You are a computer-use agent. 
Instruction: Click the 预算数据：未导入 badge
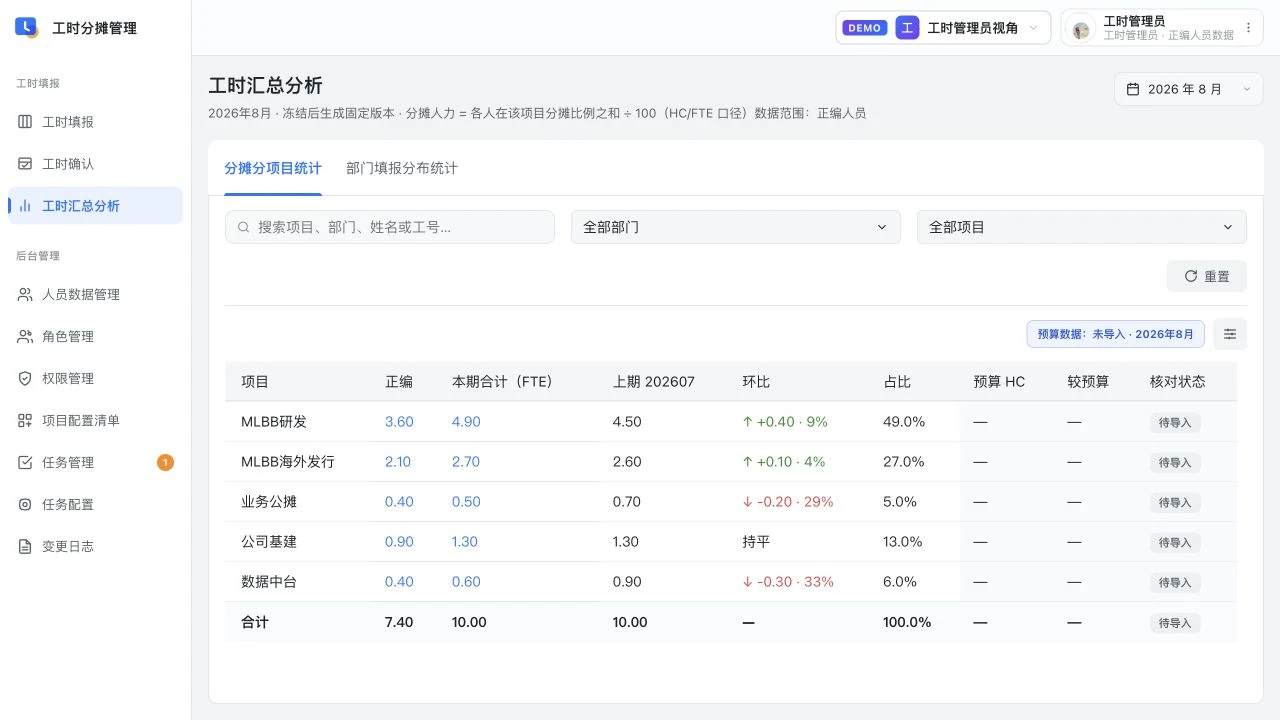[1116, 334]
